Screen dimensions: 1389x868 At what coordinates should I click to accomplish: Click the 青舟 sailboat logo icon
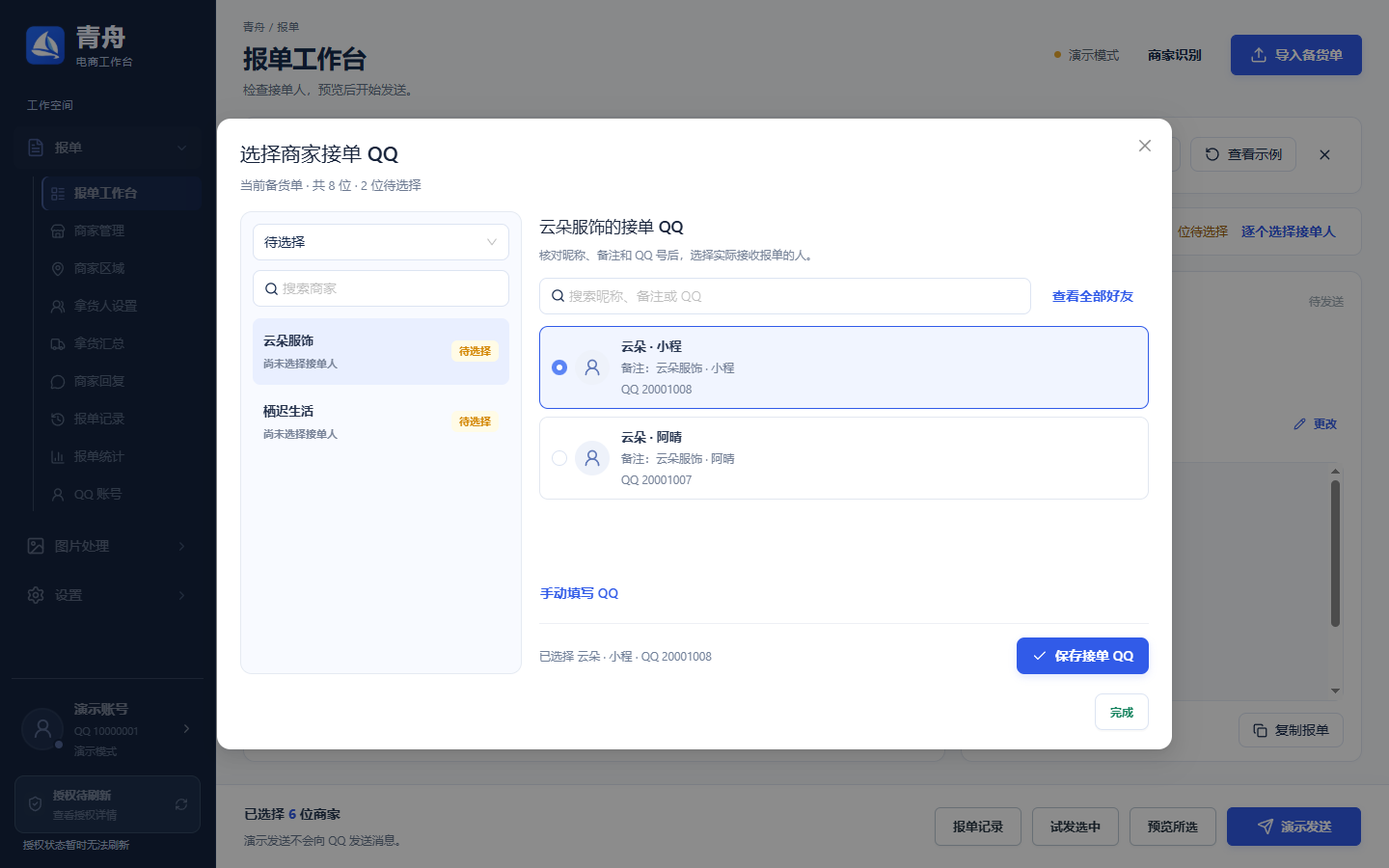[x=45, y=45]
